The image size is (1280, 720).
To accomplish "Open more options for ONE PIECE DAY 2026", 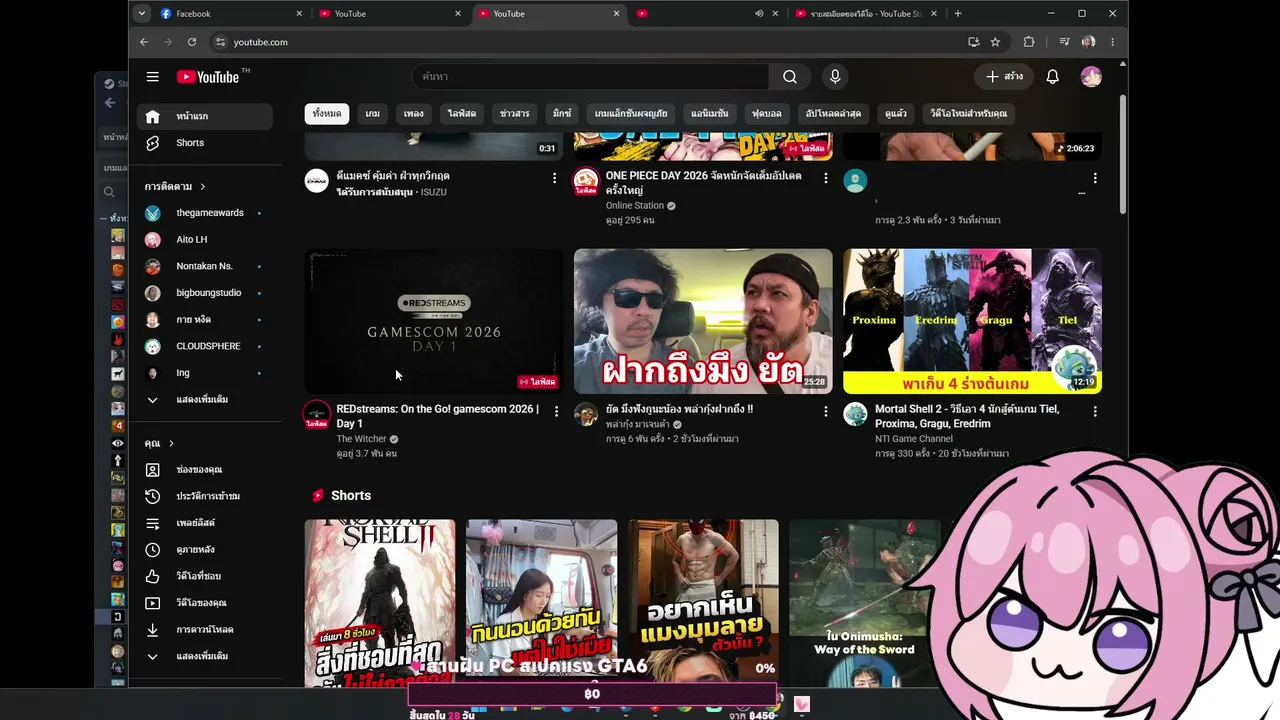I will coord(825,178).
